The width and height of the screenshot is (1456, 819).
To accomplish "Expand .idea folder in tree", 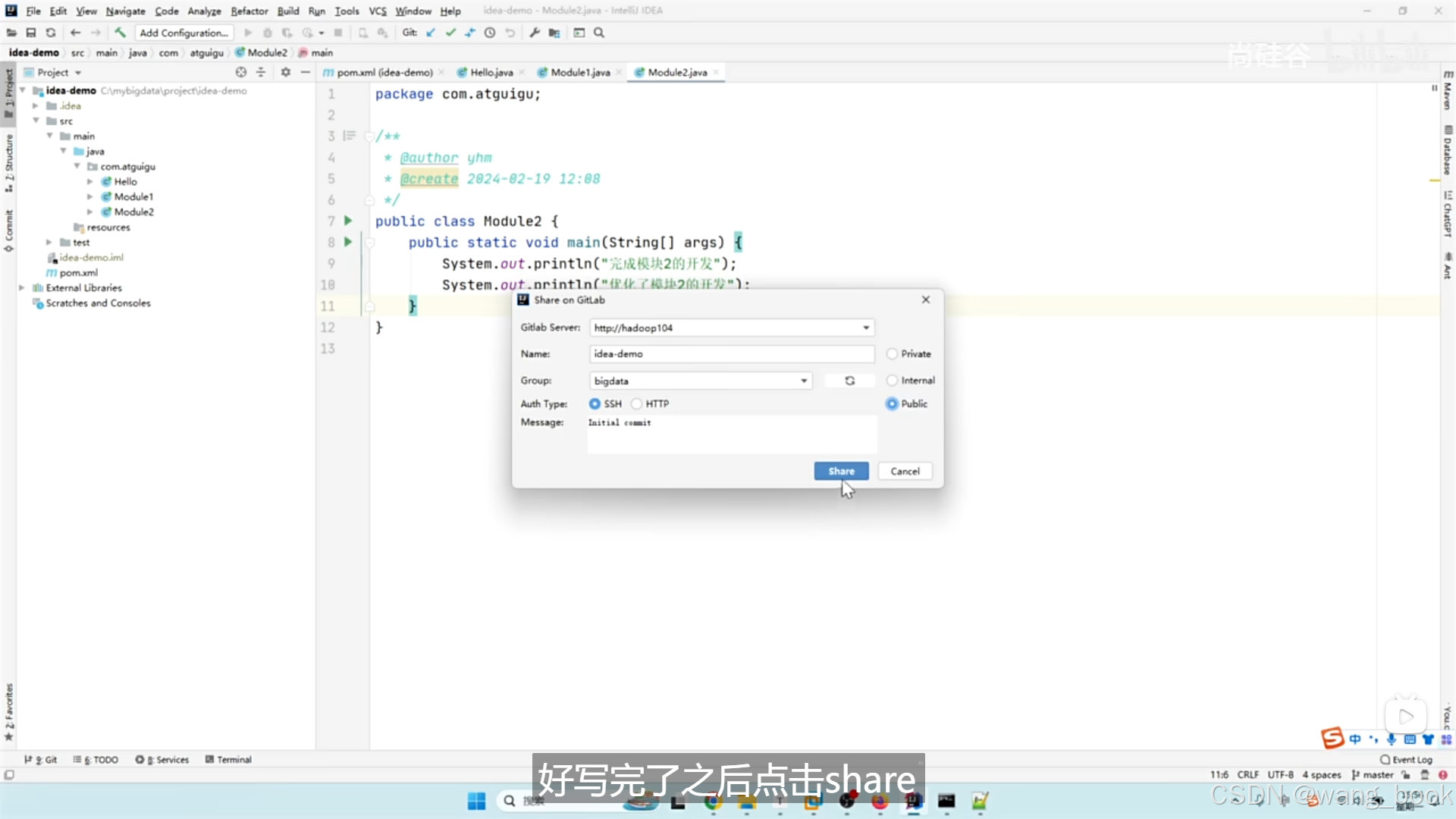I will [x=36, y=106].
